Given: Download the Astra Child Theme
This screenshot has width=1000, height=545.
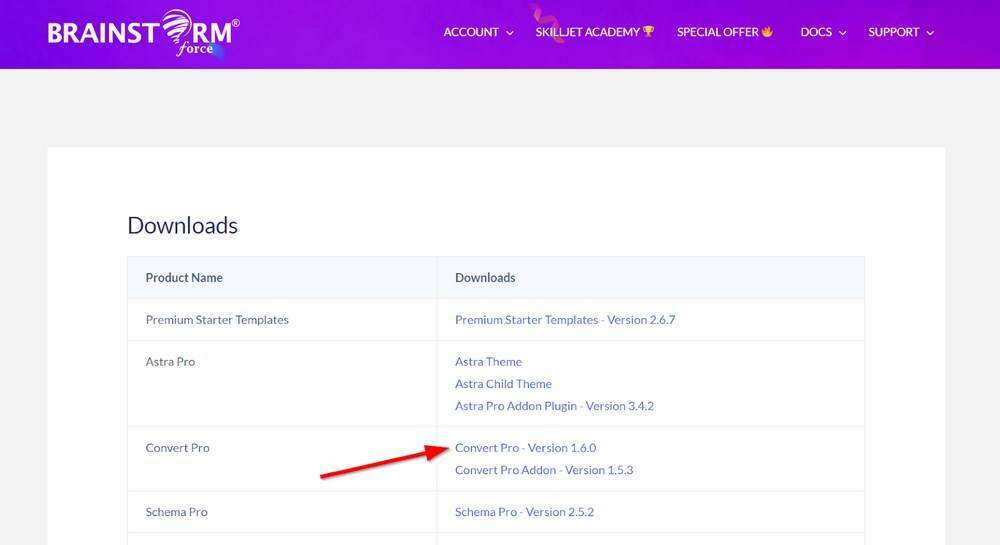Looking at the screenshot, I should [x=503, y=384].
